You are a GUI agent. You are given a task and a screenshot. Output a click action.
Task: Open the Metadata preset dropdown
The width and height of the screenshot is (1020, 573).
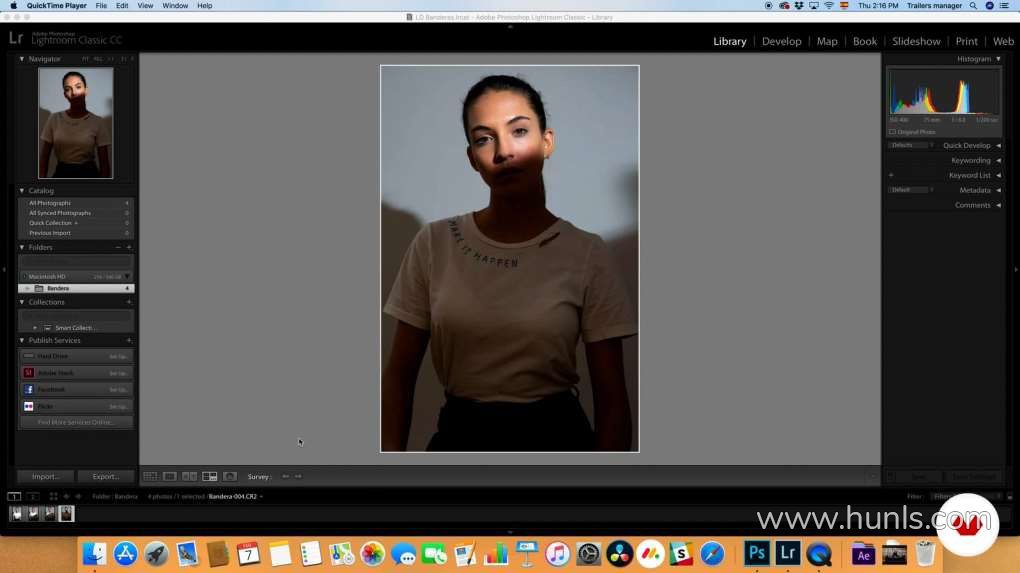(909, 190)
